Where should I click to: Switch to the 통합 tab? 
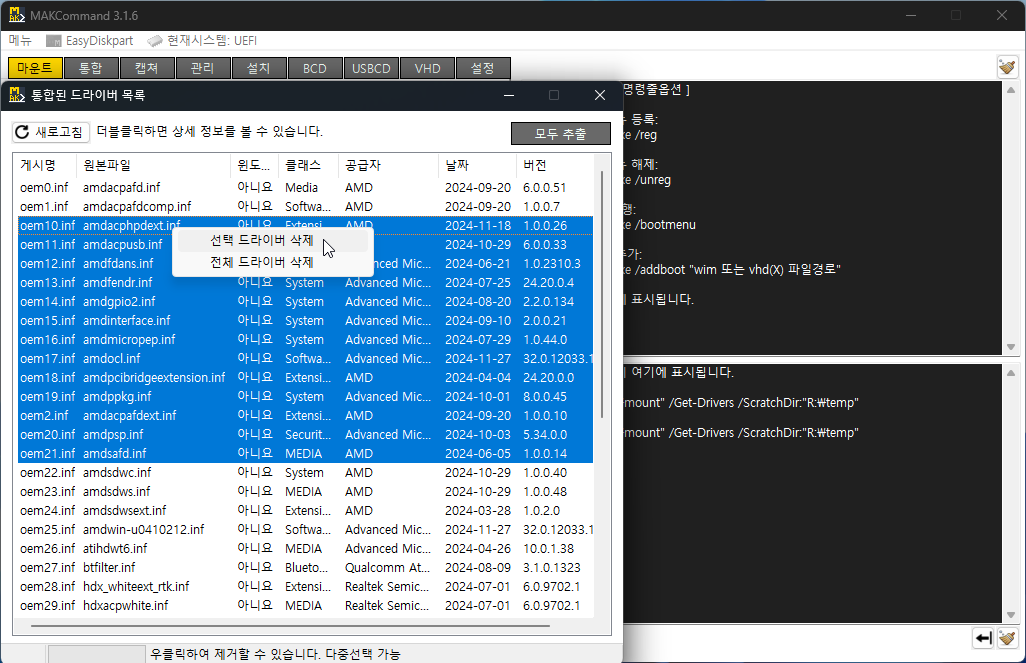(91, 68)
